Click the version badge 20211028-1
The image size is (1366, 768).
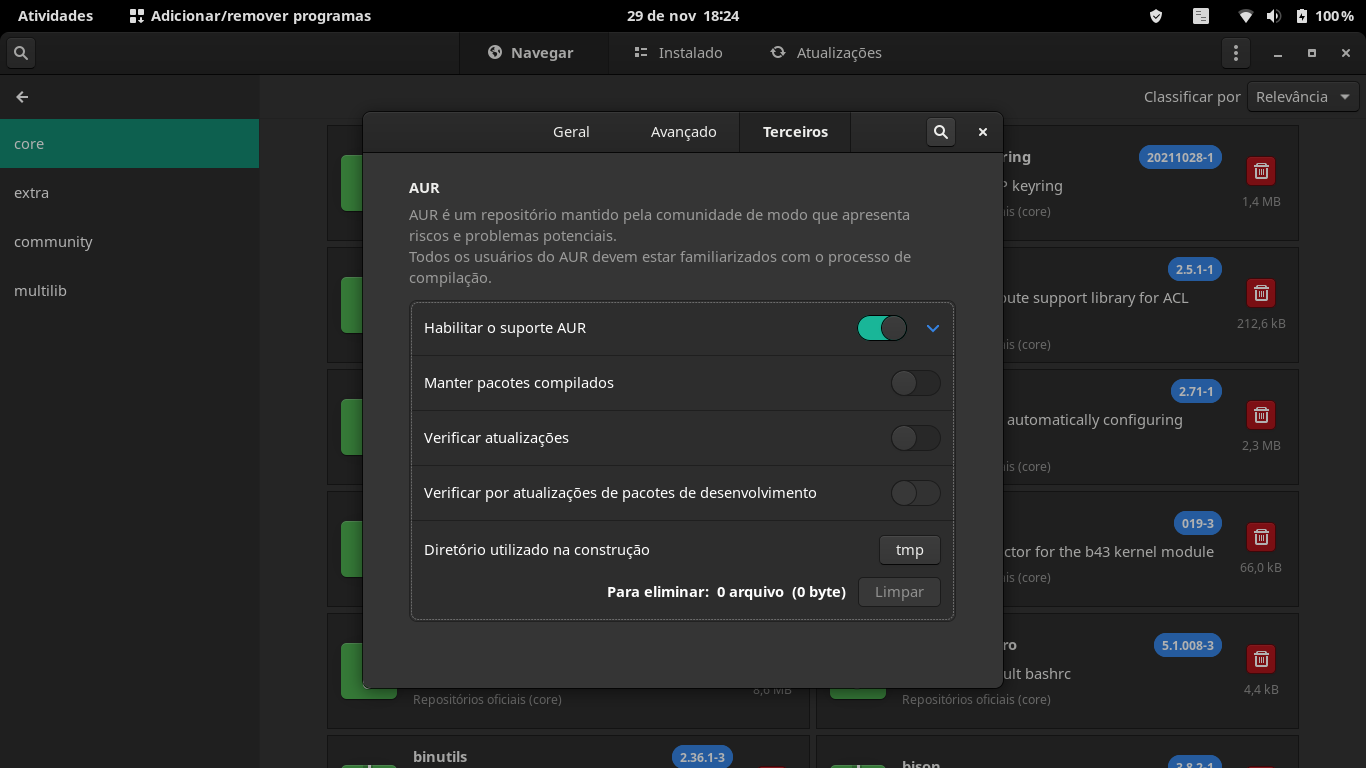[1180, 157]
